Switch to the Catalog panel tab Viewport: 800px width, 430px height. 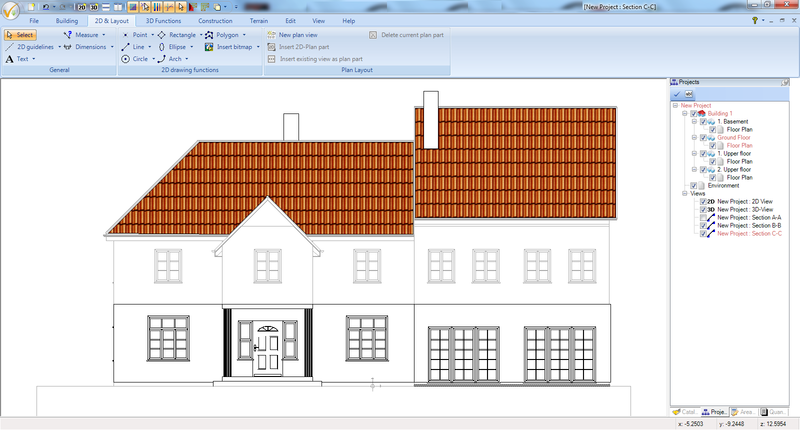point(685,412)
